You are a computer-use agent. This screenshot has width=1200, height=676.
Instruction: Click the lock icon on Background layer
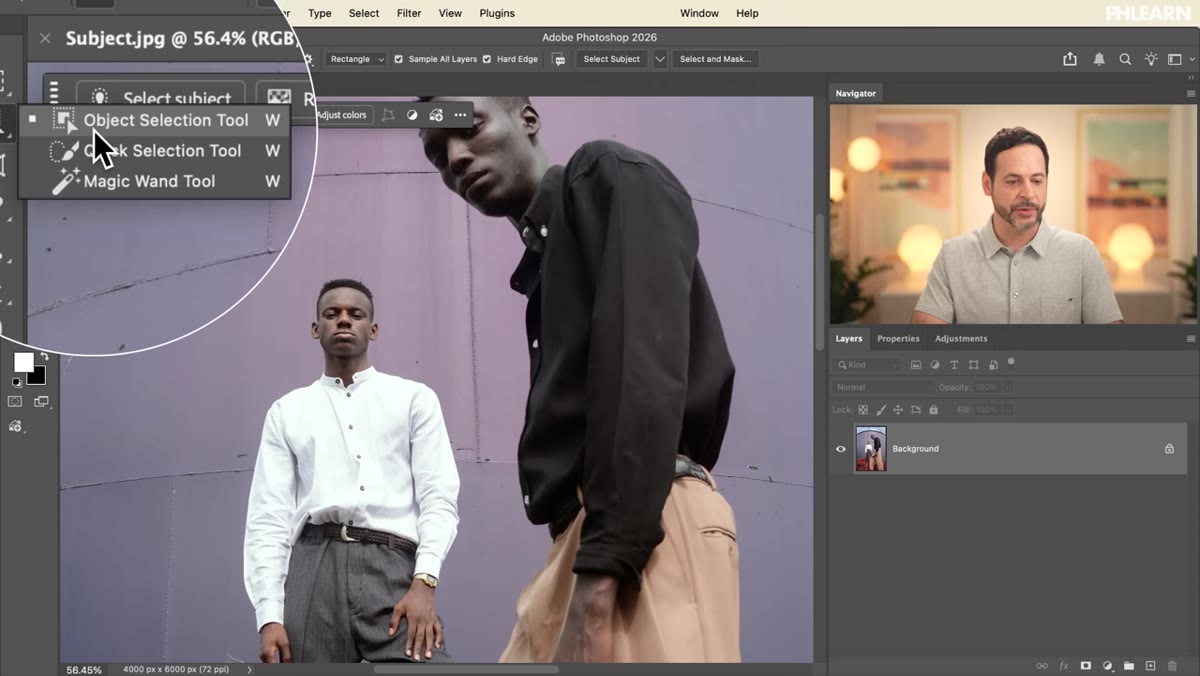1169,449
